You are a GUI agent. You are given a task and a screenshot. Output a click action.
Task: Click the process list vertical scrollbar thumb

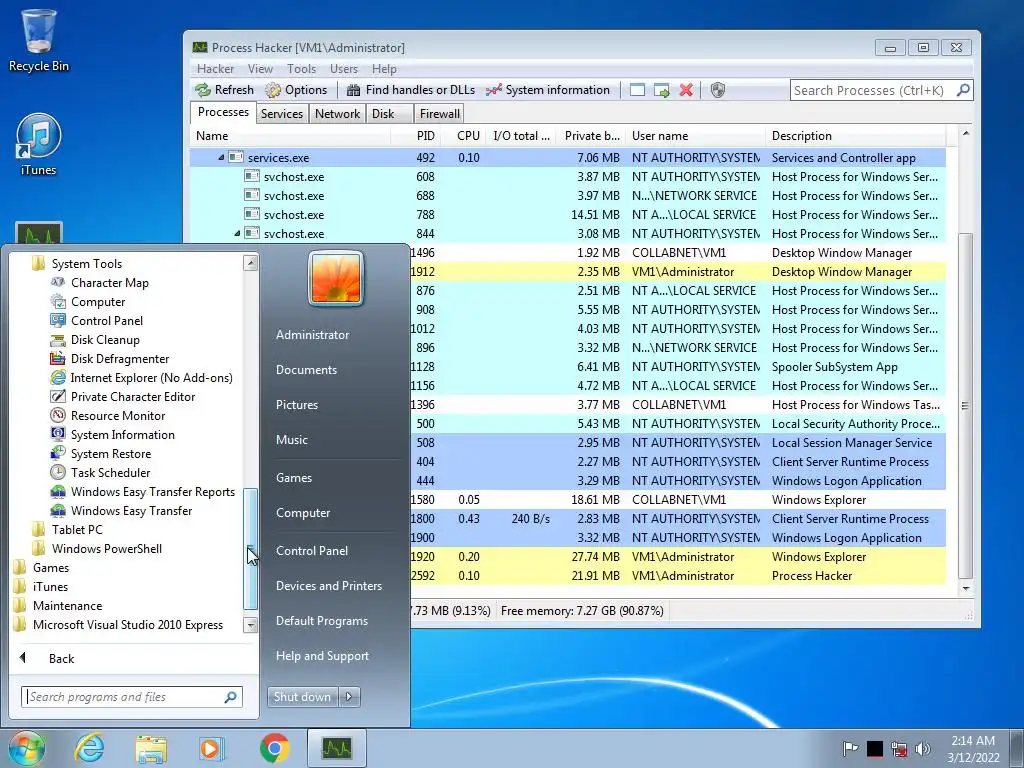pos(965,405)
